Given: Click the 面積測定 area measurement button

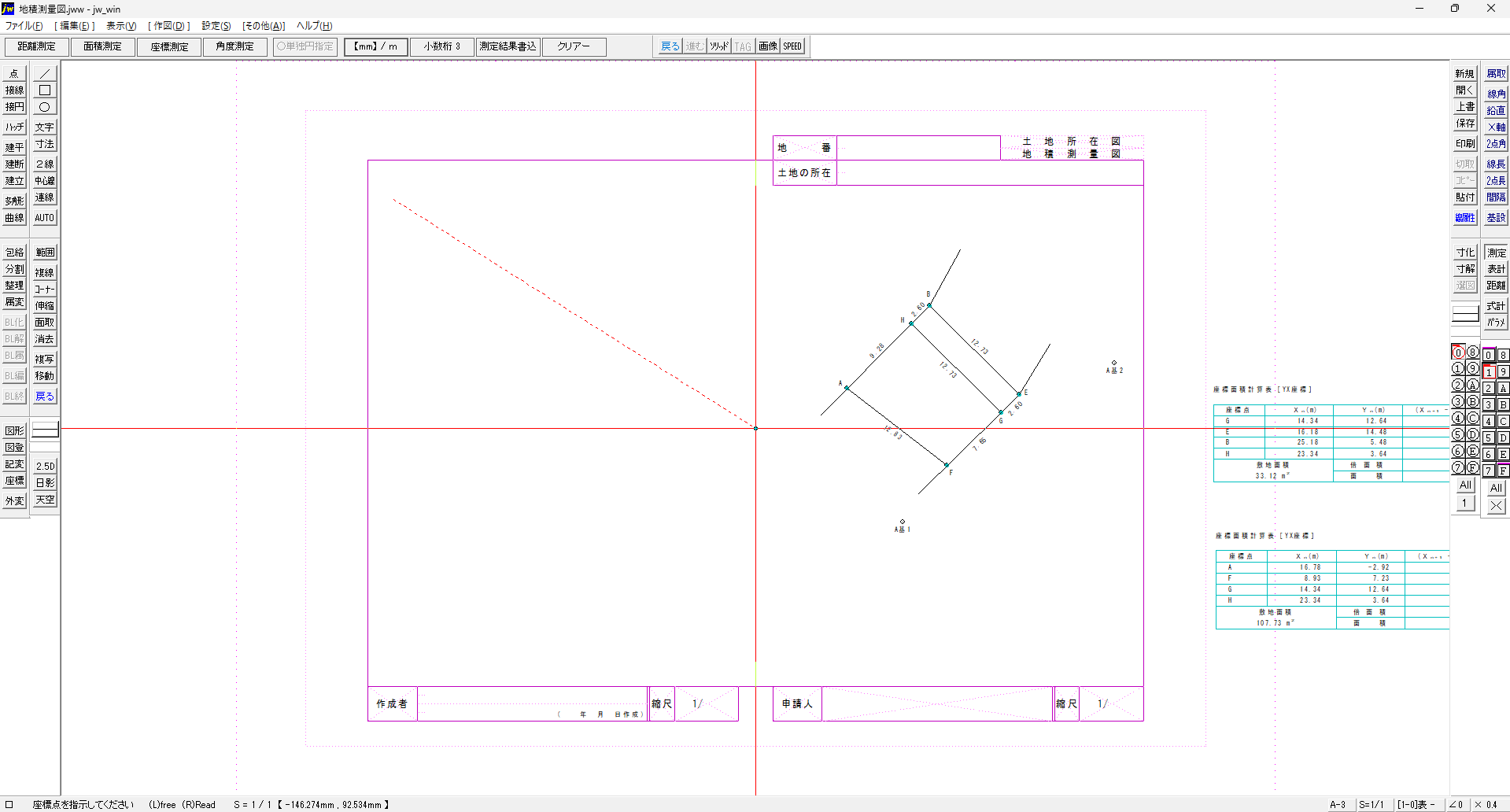Looking at the screenshot, I should click(x=102, y=46).
